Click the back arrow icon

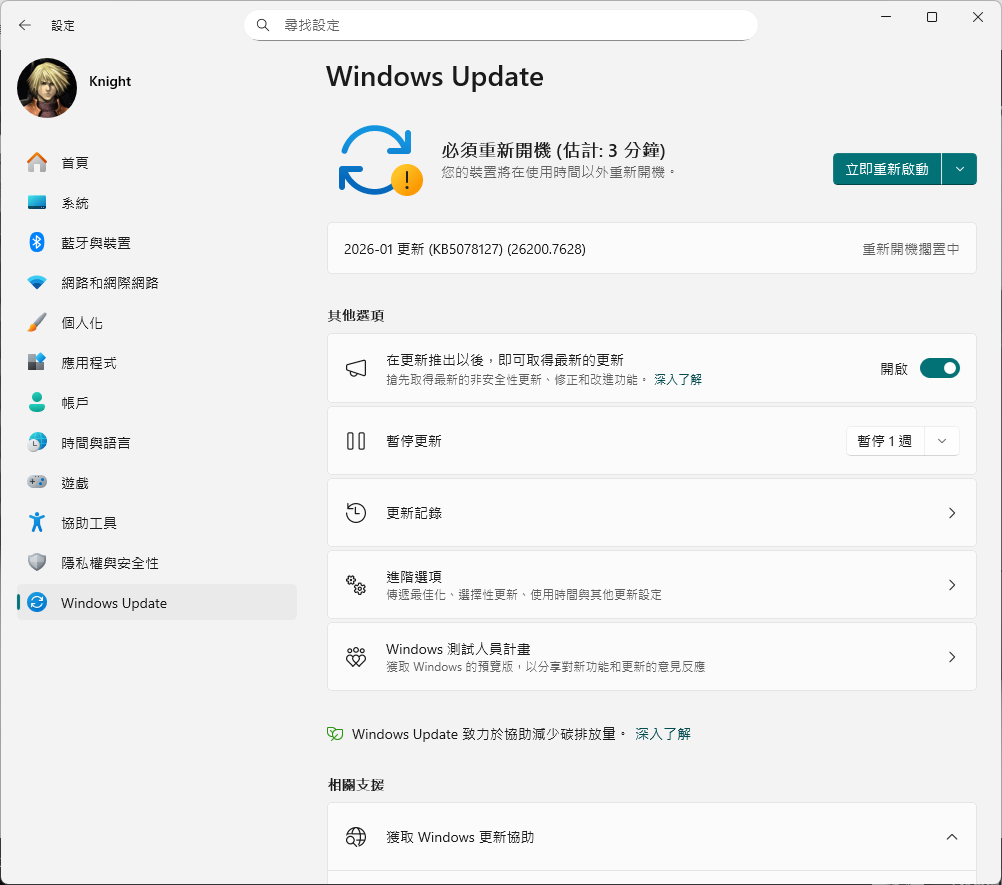(x=25, y=26)
